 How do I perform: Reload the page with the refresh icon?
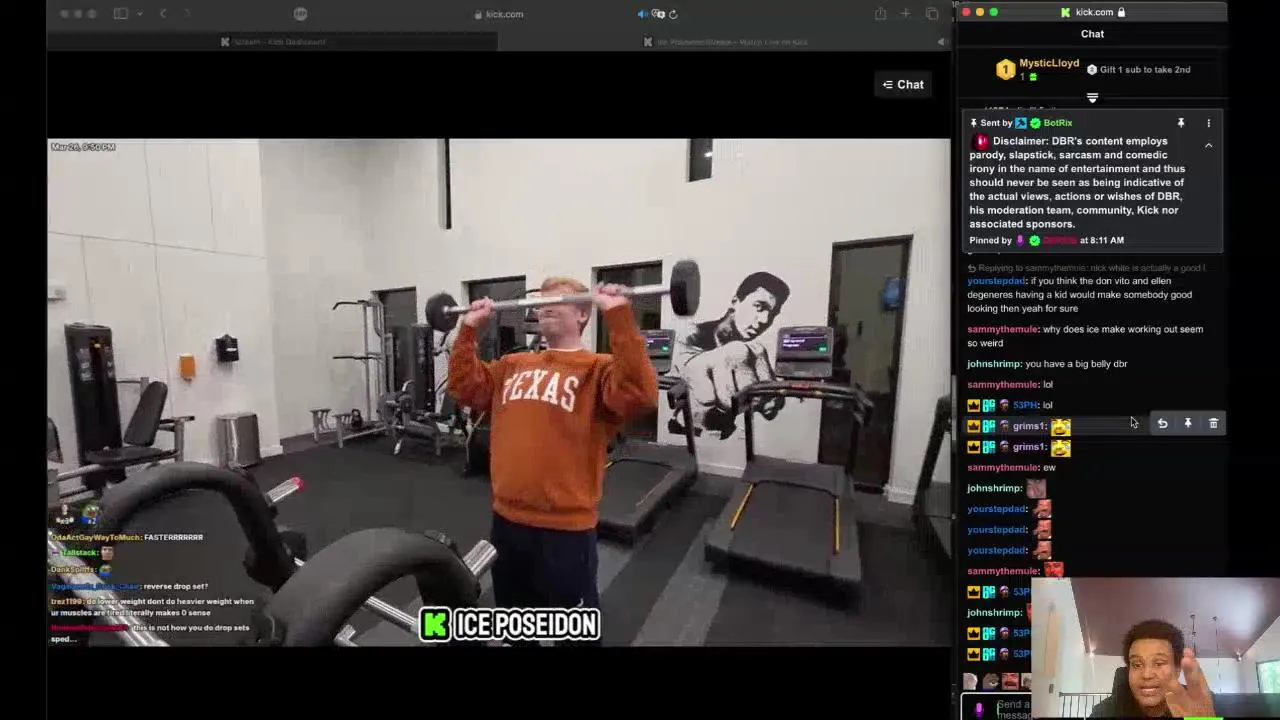tap(673, 14)
